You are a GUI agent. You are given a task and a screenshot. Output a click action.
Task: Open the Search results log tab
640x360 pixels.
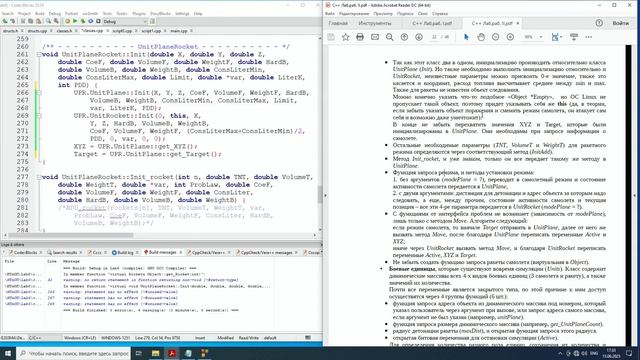tap(64, 253)
